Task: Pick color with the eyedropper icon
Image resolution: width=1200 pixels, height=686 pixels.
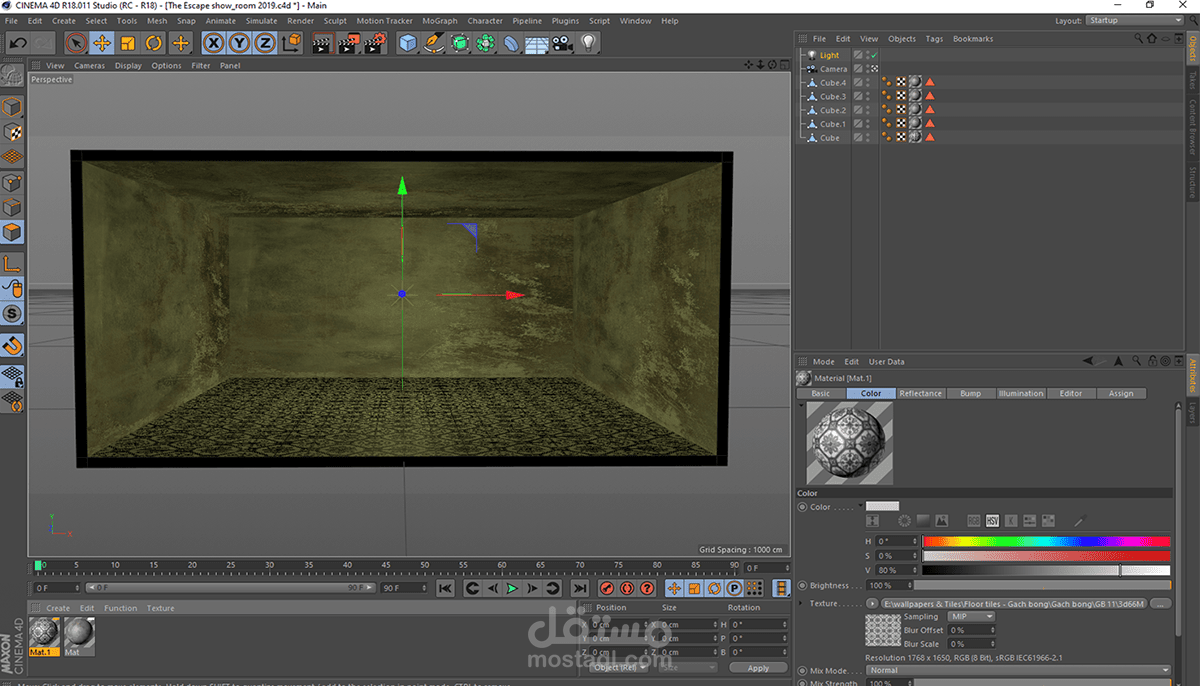Action: point(1079,521)
